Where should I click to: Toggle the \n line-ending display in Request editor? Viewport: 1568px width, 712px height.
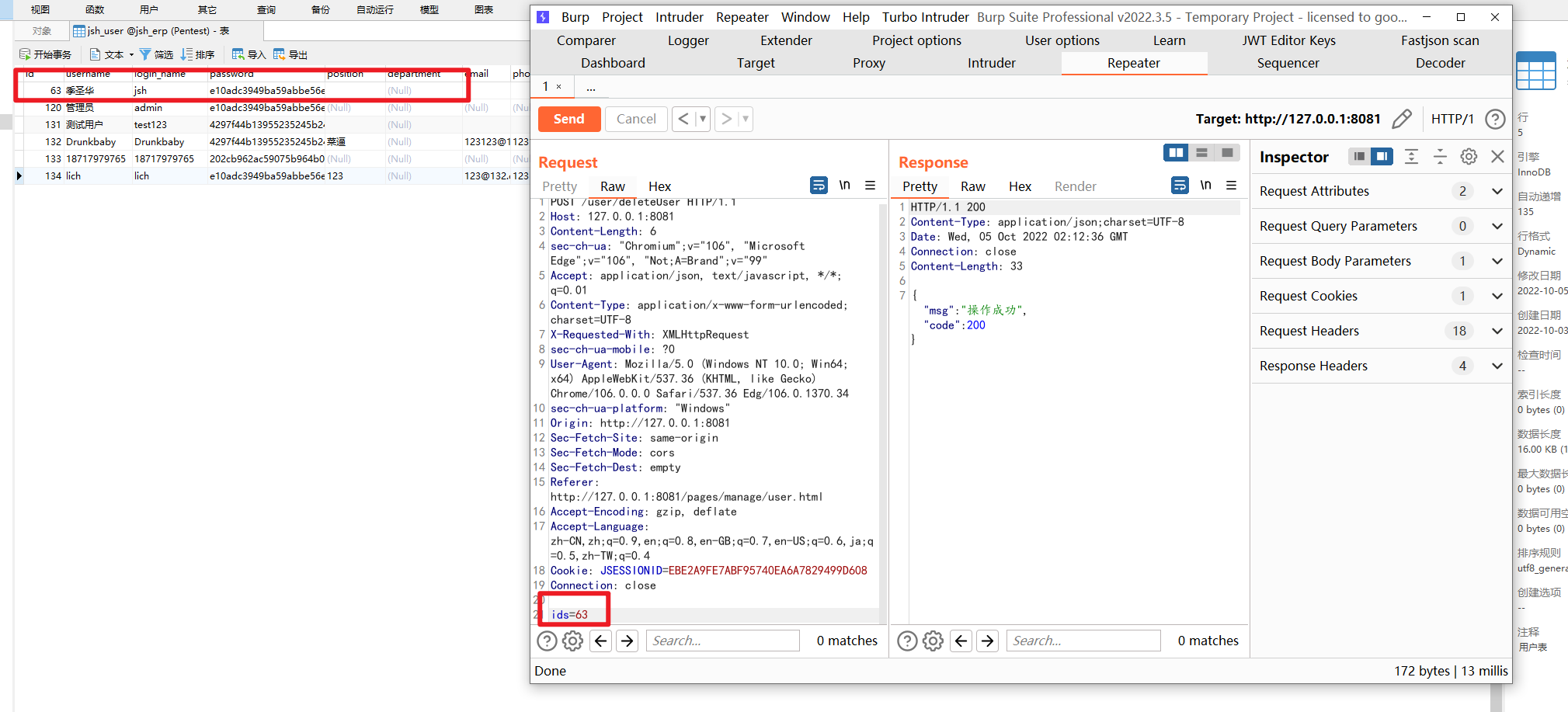point(844,185)
